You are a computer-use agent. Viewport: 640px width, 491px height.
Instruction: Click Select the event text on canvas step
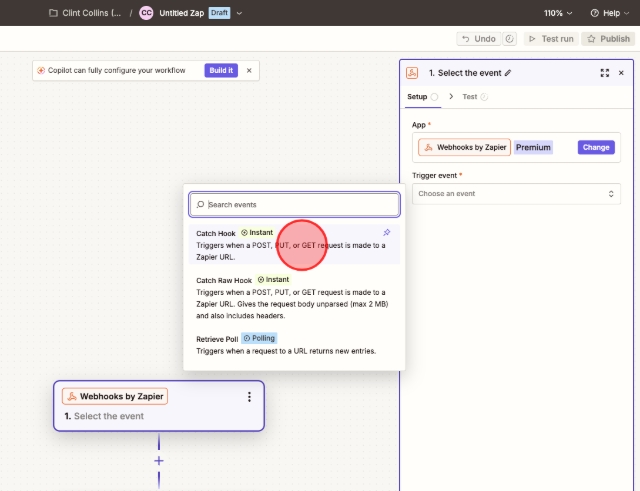(109, 416)
